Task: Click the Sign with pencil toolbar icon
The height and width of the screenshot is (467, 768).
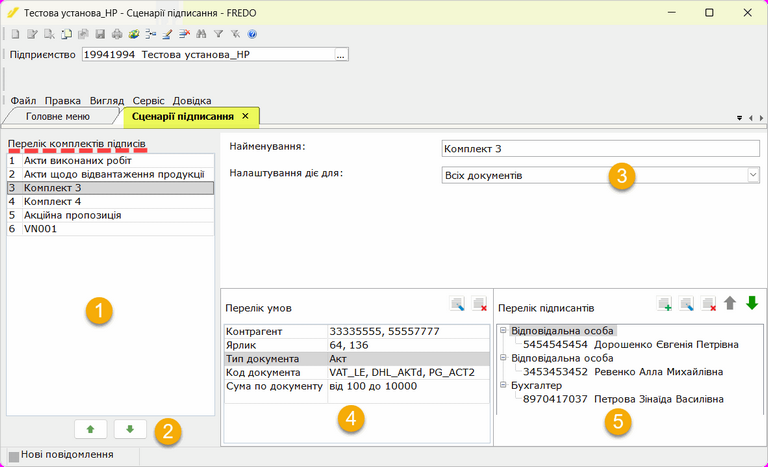Action: click(168, 34)
